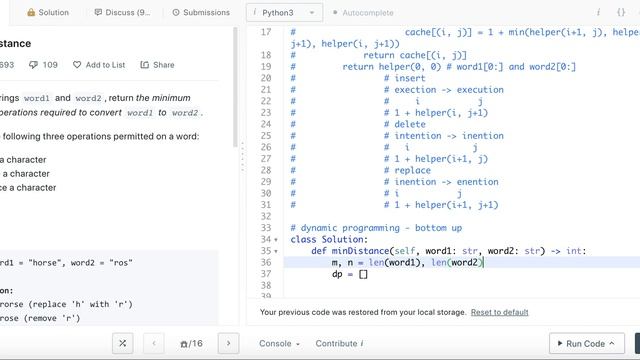Click empty editor line 38
640x360 pixels.
(x=462, y=285)
